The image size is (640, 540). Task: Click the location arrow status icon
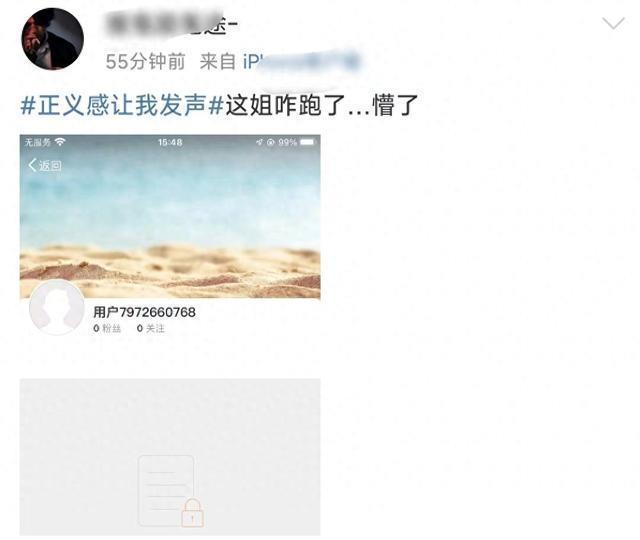260,142
